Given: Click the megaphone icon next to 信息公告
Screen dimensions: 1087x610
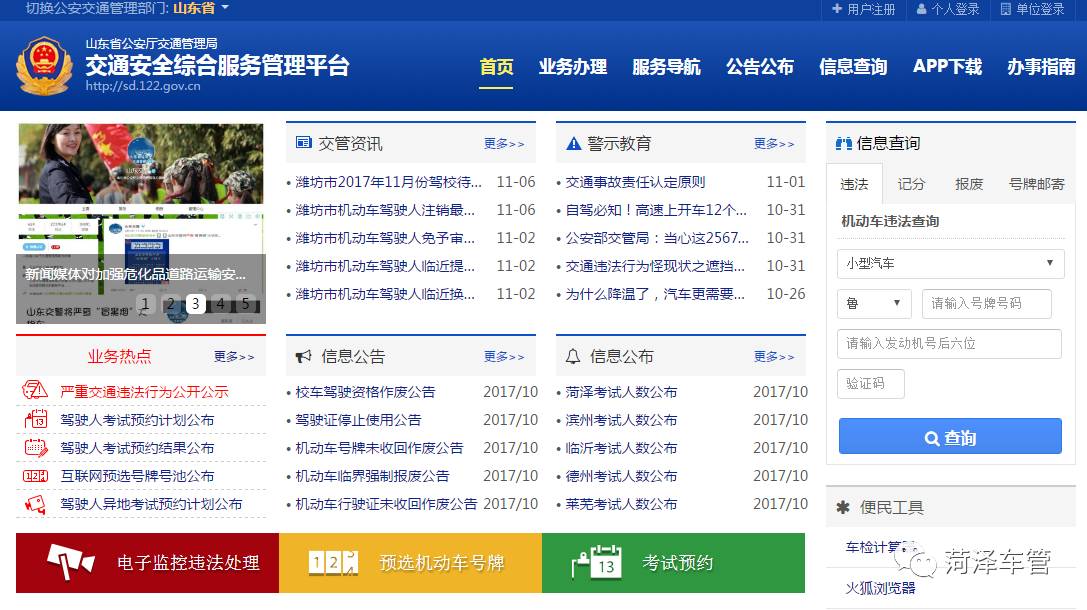Looking at the screenshot, I should (x=302, y=355).
